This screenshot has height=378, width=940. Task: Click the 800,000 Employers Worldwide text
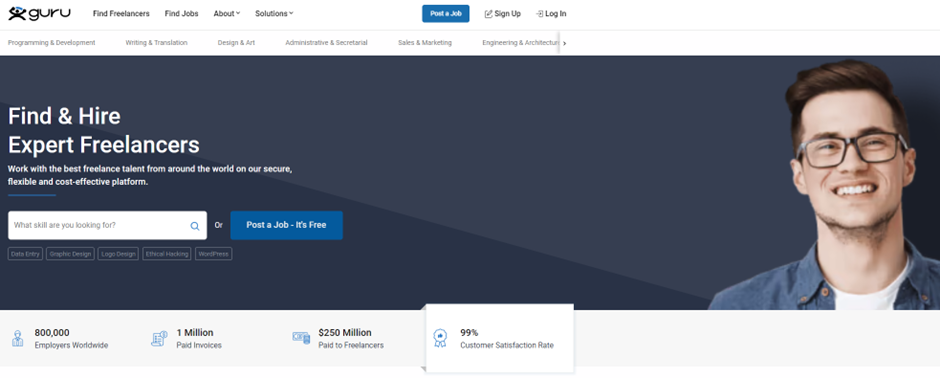click(71, 338)
